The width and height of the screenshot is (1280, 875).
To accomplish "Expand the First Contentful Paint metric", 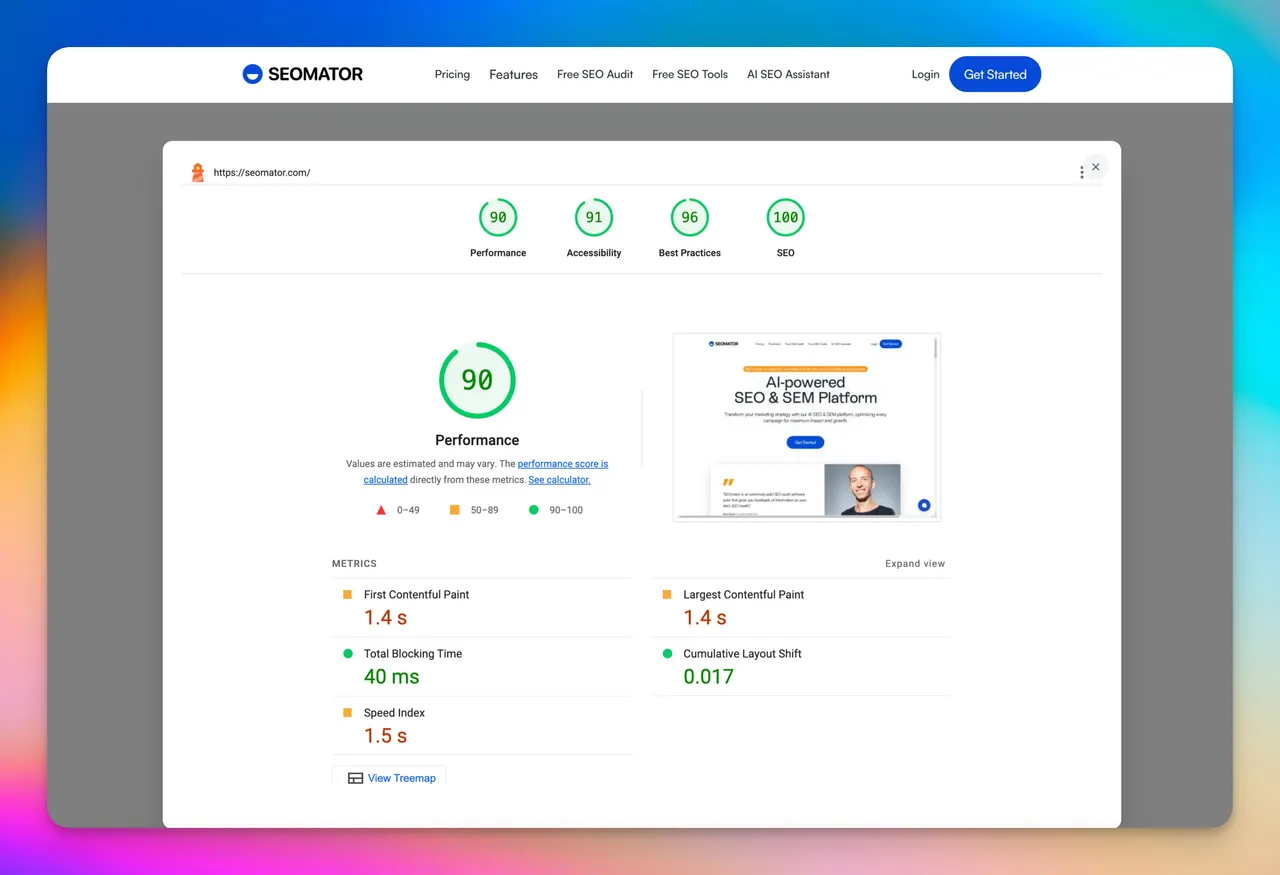I will click(x=481, y=607).
